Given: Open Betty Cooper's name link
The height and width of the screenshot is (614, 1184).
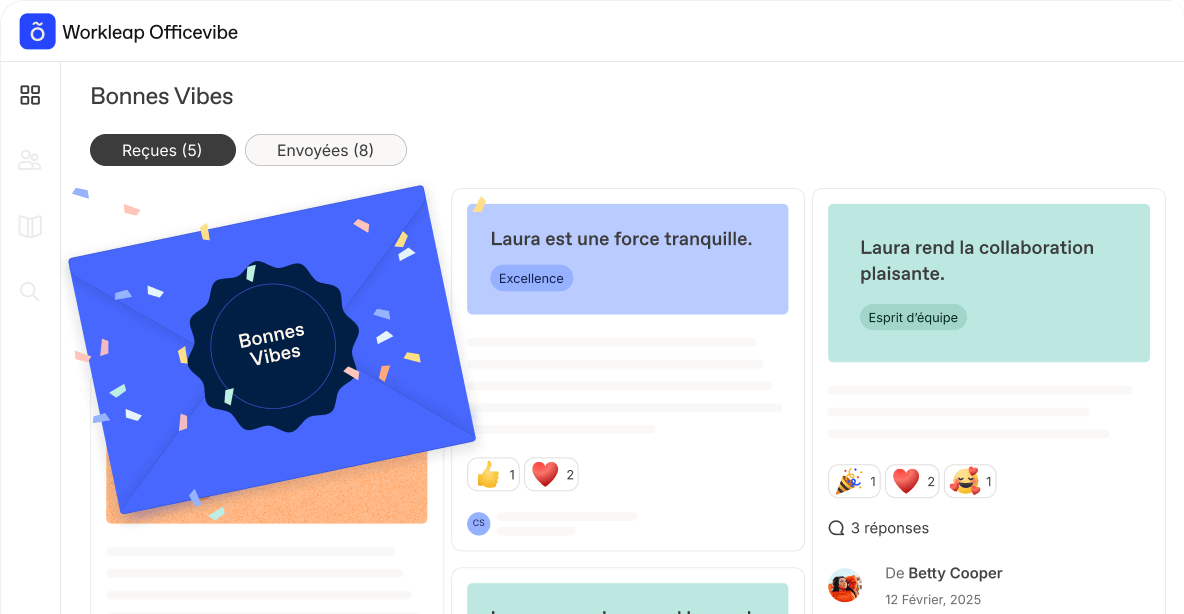Looking at the screenshot, I should point(955,573).
